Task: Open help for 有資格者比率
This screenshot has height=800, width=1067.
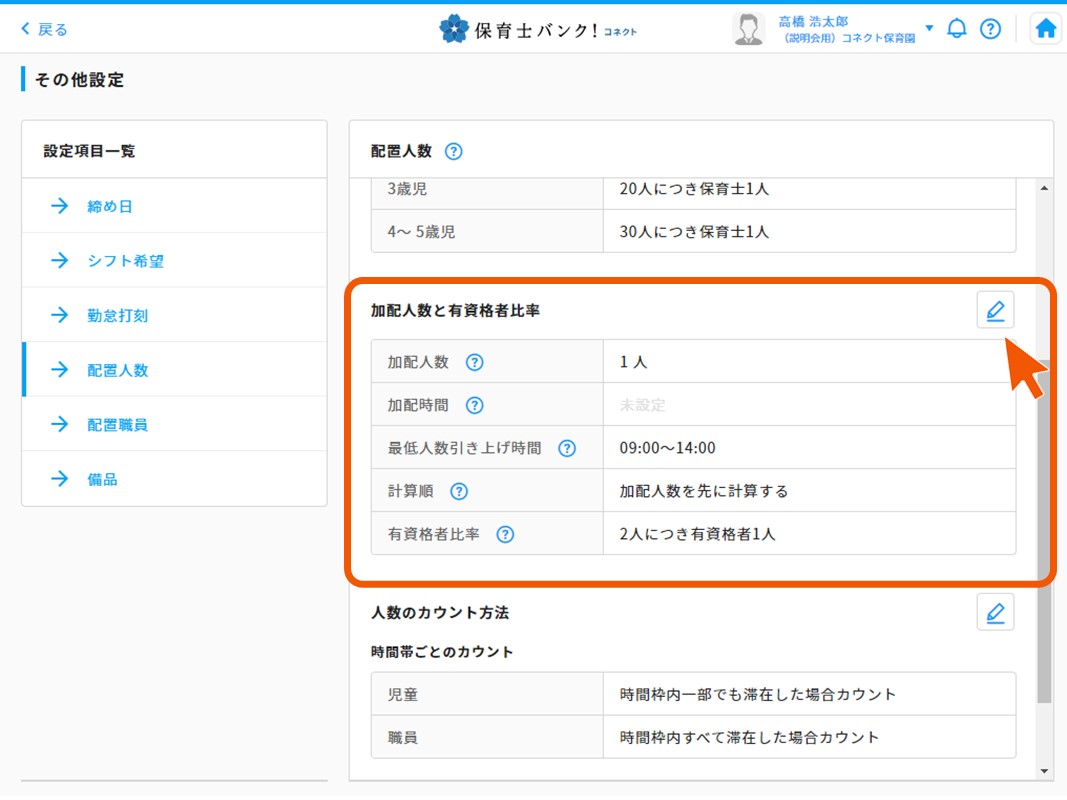Action: pyautogui.click(x=505, y=534)
